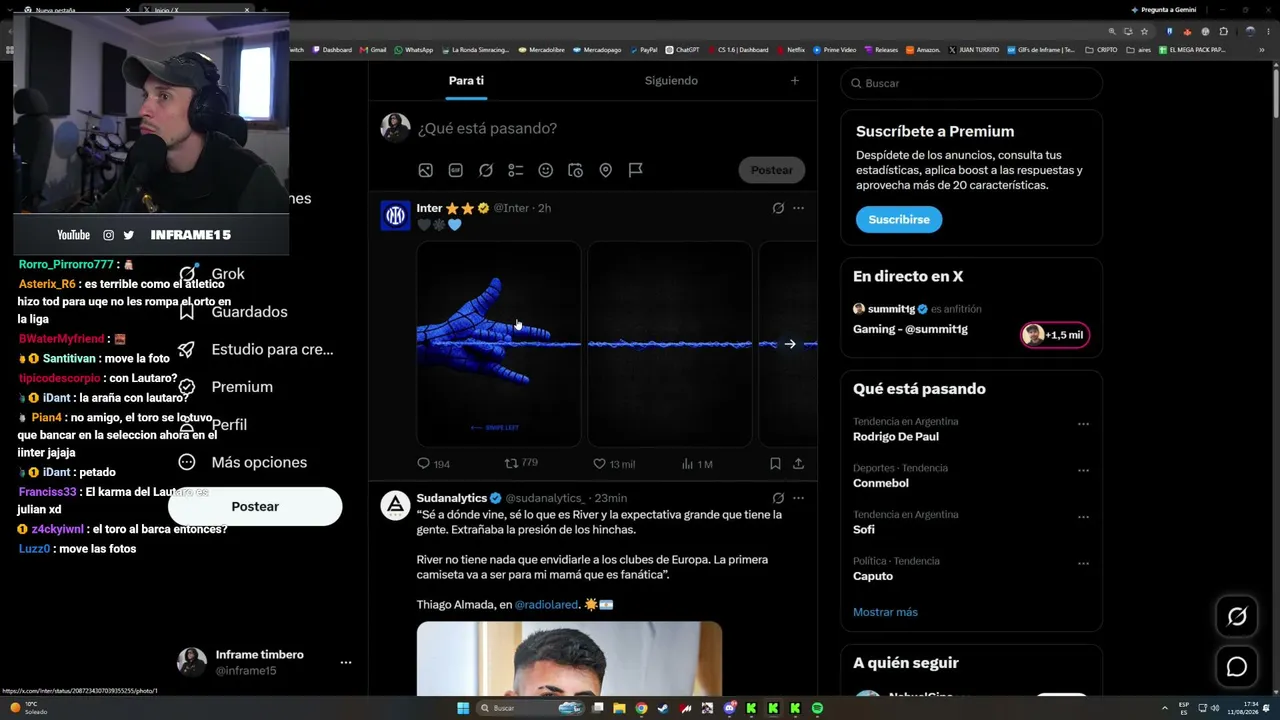The height and width of the screenshot is (720, 1280).
Task: Add an image to the new post
Action: pyautogui.click(x=426, y=170)
